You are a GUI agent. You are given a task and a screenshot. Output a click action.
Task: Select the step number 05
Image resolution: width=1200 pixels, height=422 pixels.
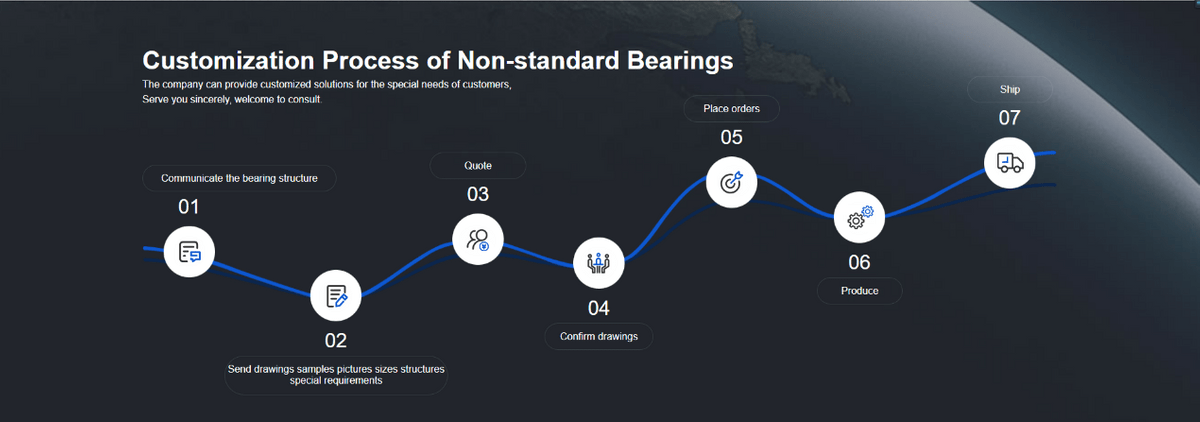coord(732,137)
